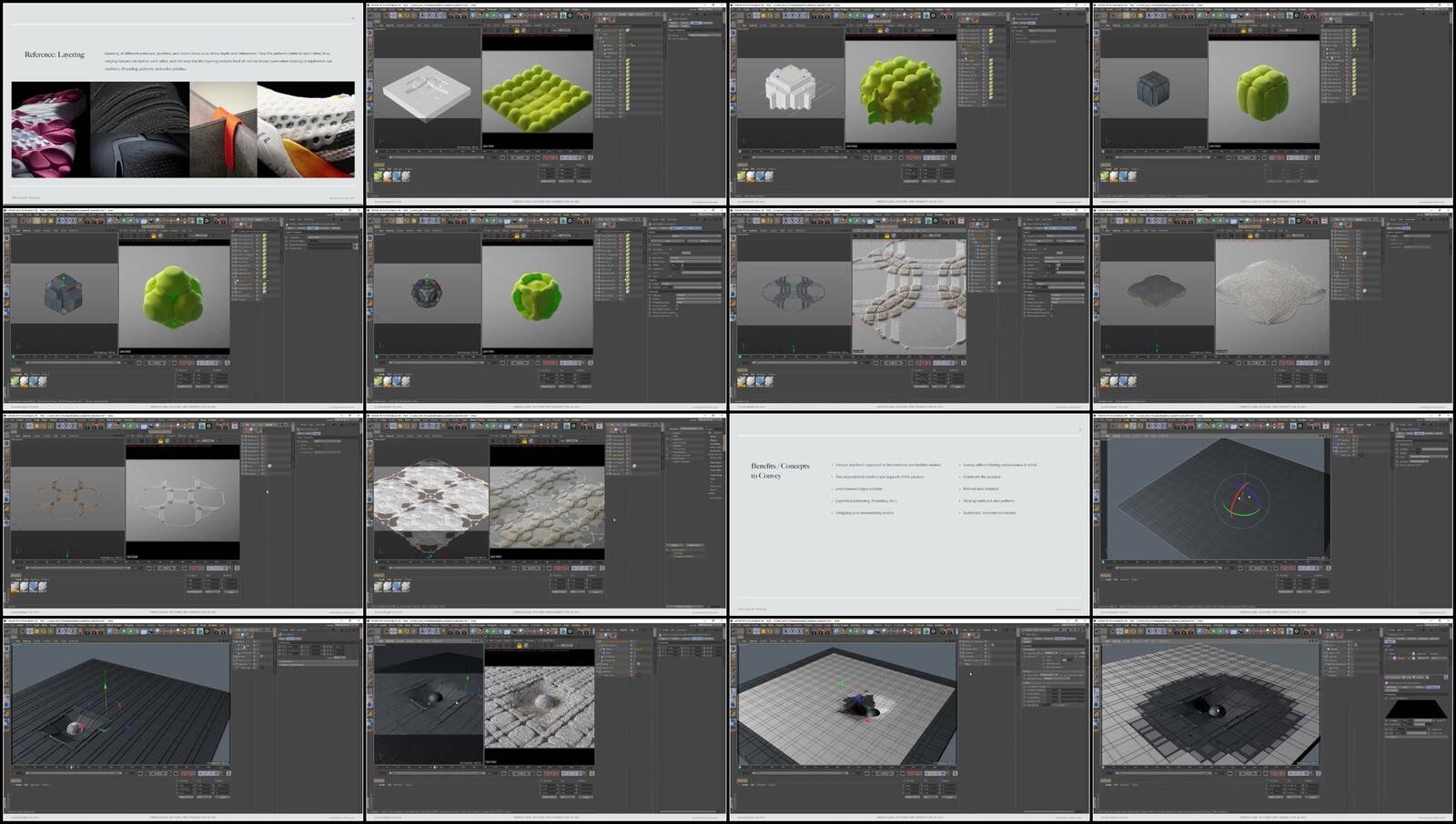Choose frame with diamond-shaped white tiled pattern
Viewport: 1456px width, 824px height.
click(x=546, y=514)
